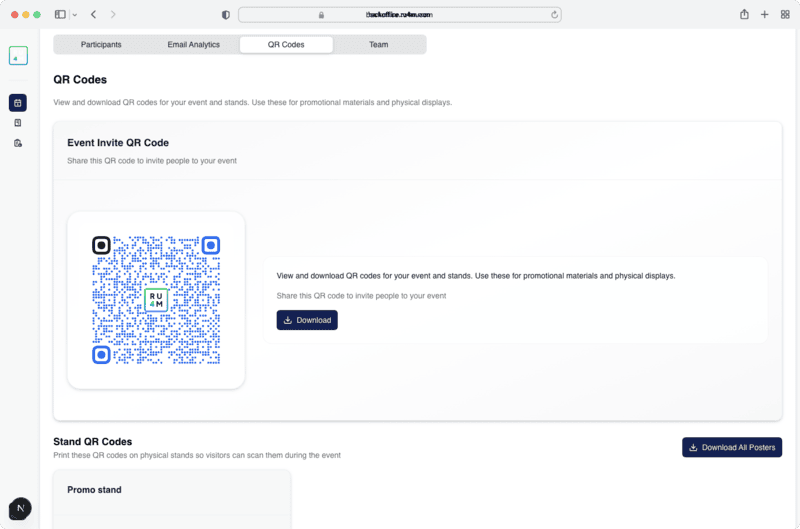Viewport: 800px width, 529px height.
Task: Click the RU4M logo at sidebar top
Action: [x=18, y=56]
